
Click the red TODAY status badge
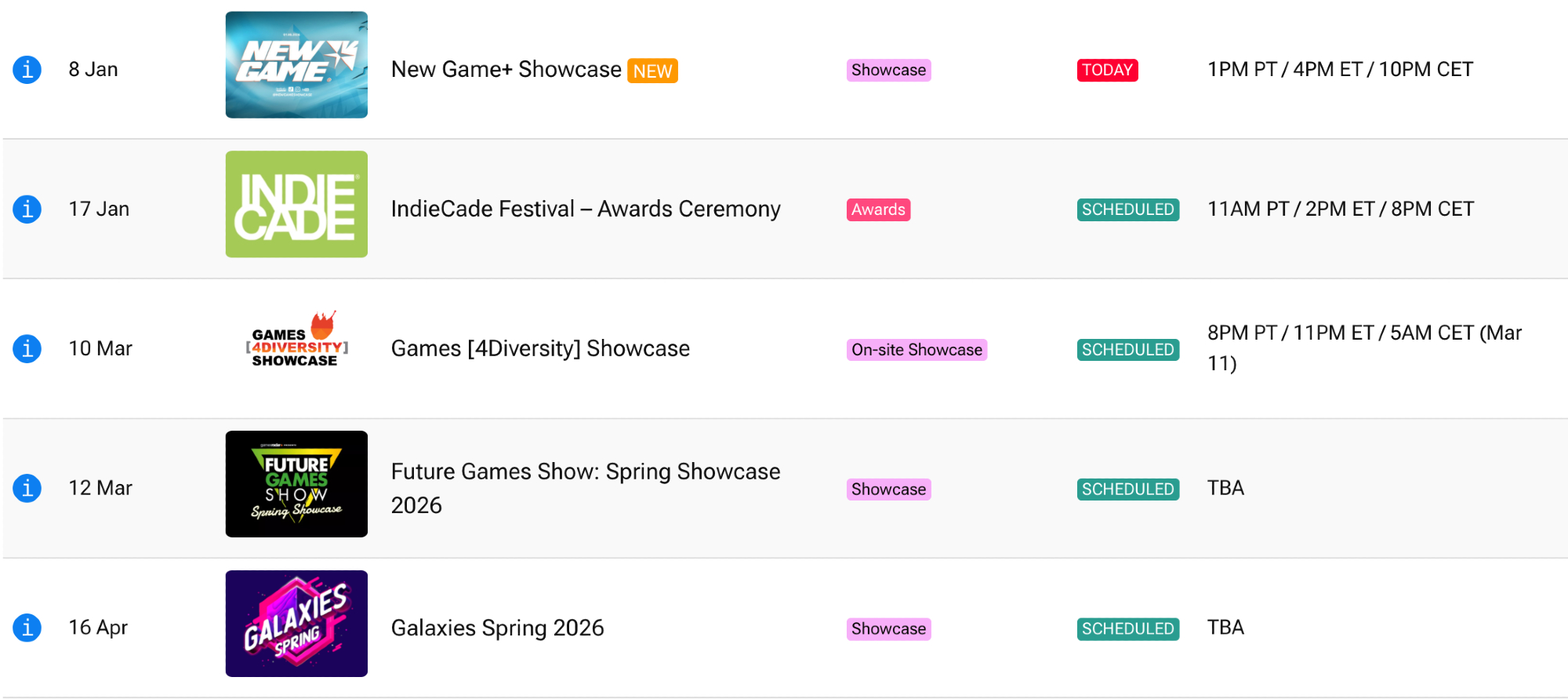[1107, 71]
